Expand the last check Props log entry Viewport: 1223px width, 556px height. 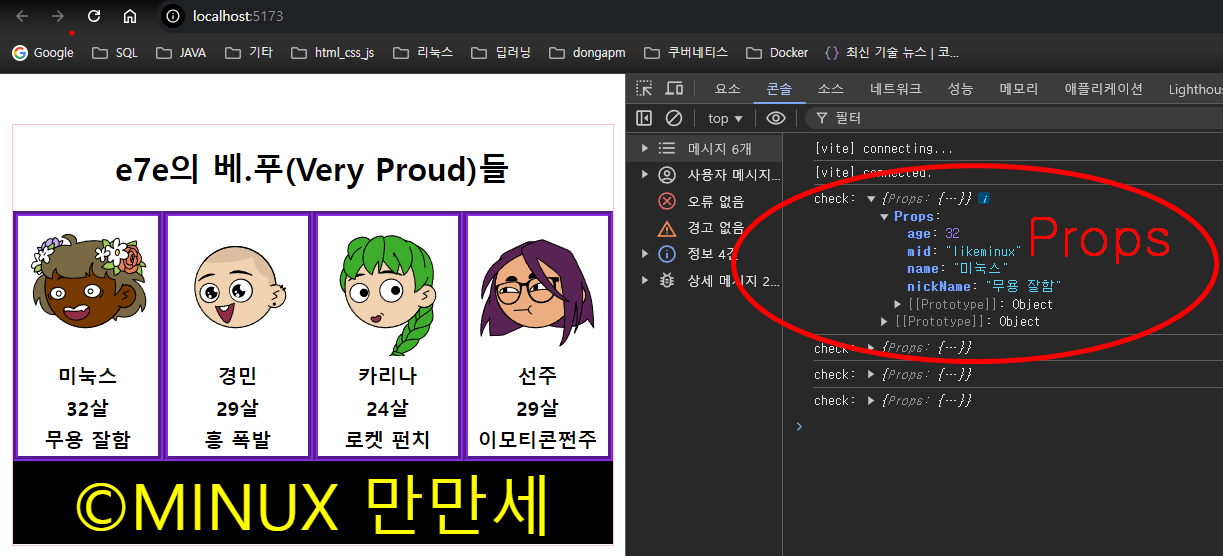872,401
